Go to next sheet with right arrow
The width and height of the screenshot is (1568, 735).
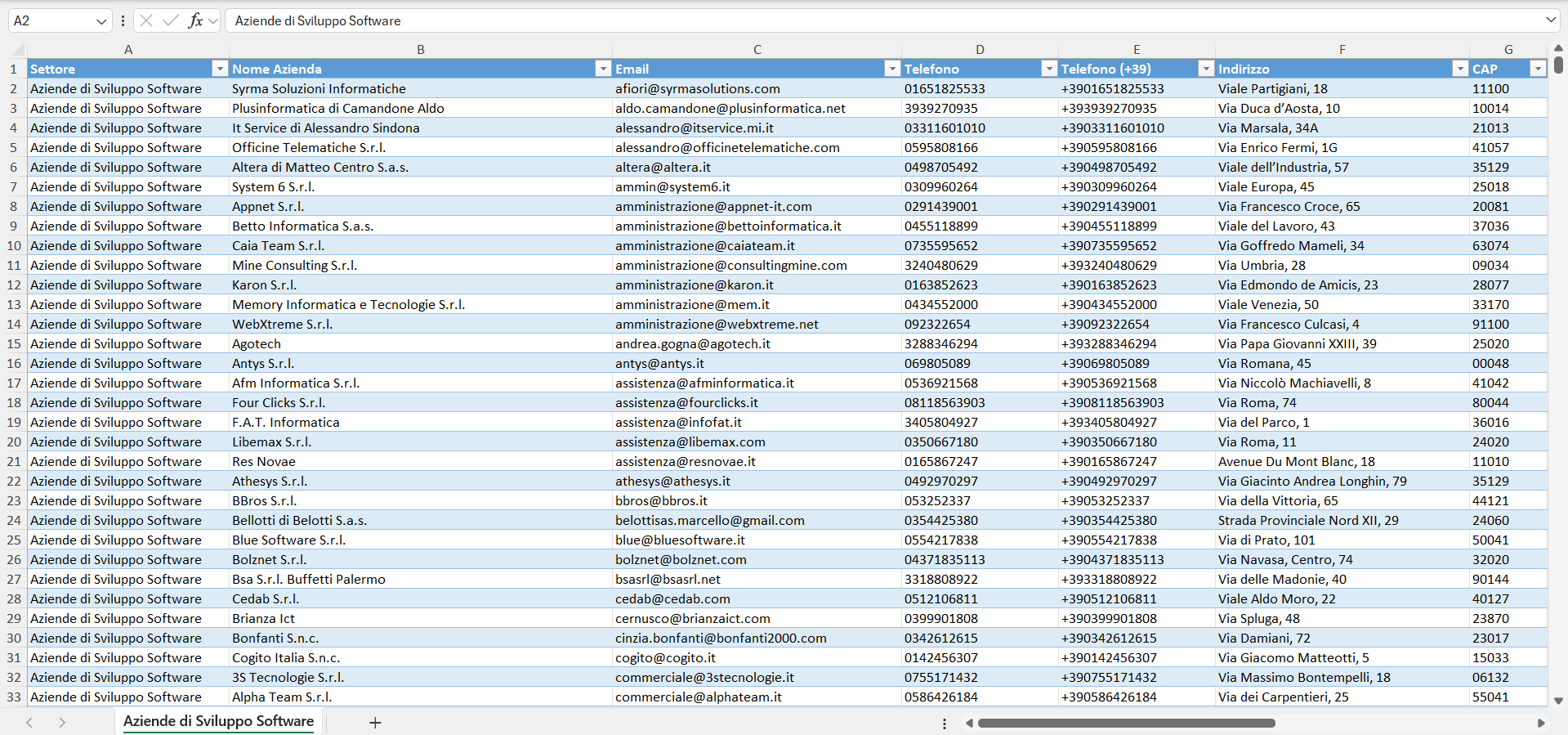[62, 723]
